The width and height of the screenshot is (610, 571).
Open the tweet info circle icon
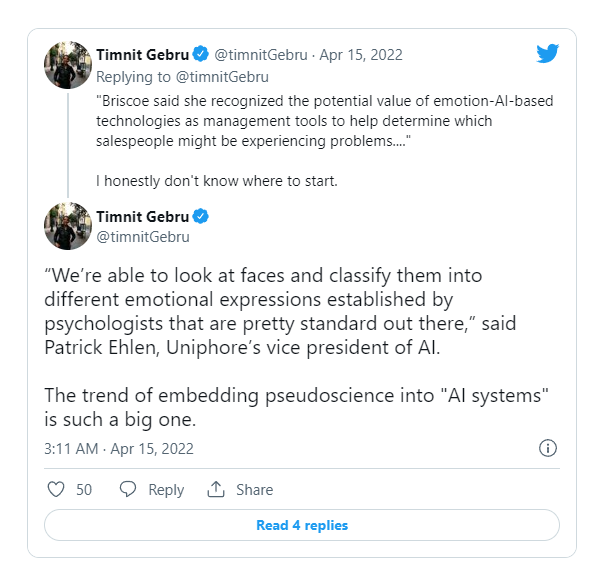tap(548, 447)
